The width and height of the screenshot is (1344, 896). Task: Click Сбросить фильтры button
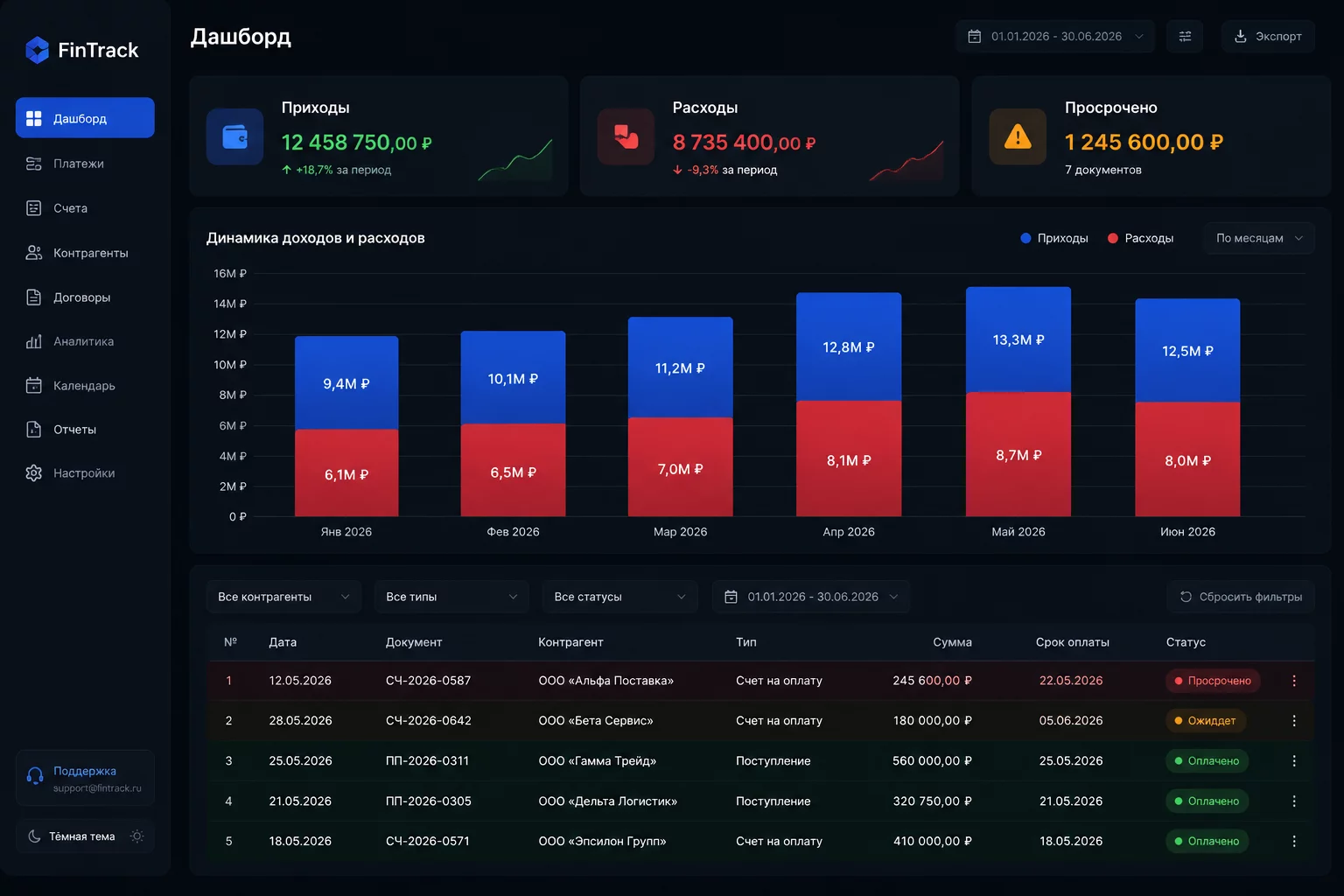pyautogui.click(x=1241, y=597)
